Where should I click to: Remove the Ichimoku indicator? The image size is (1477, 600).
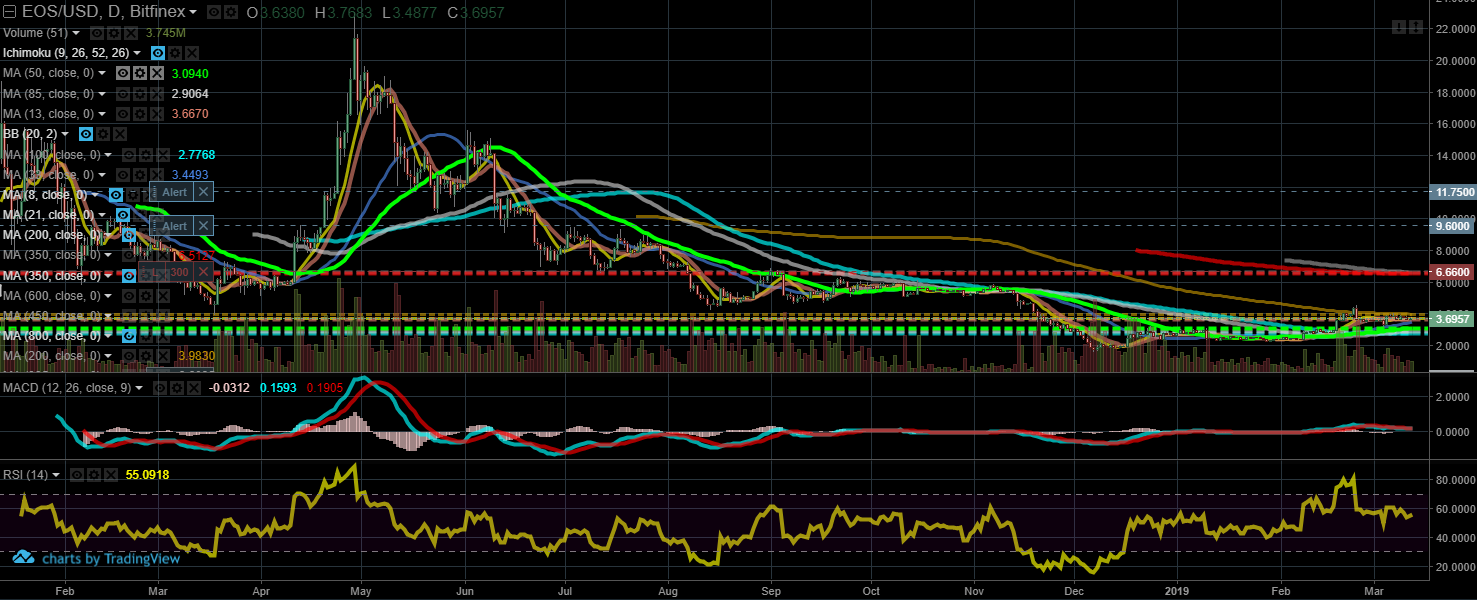tap(192, 53)
